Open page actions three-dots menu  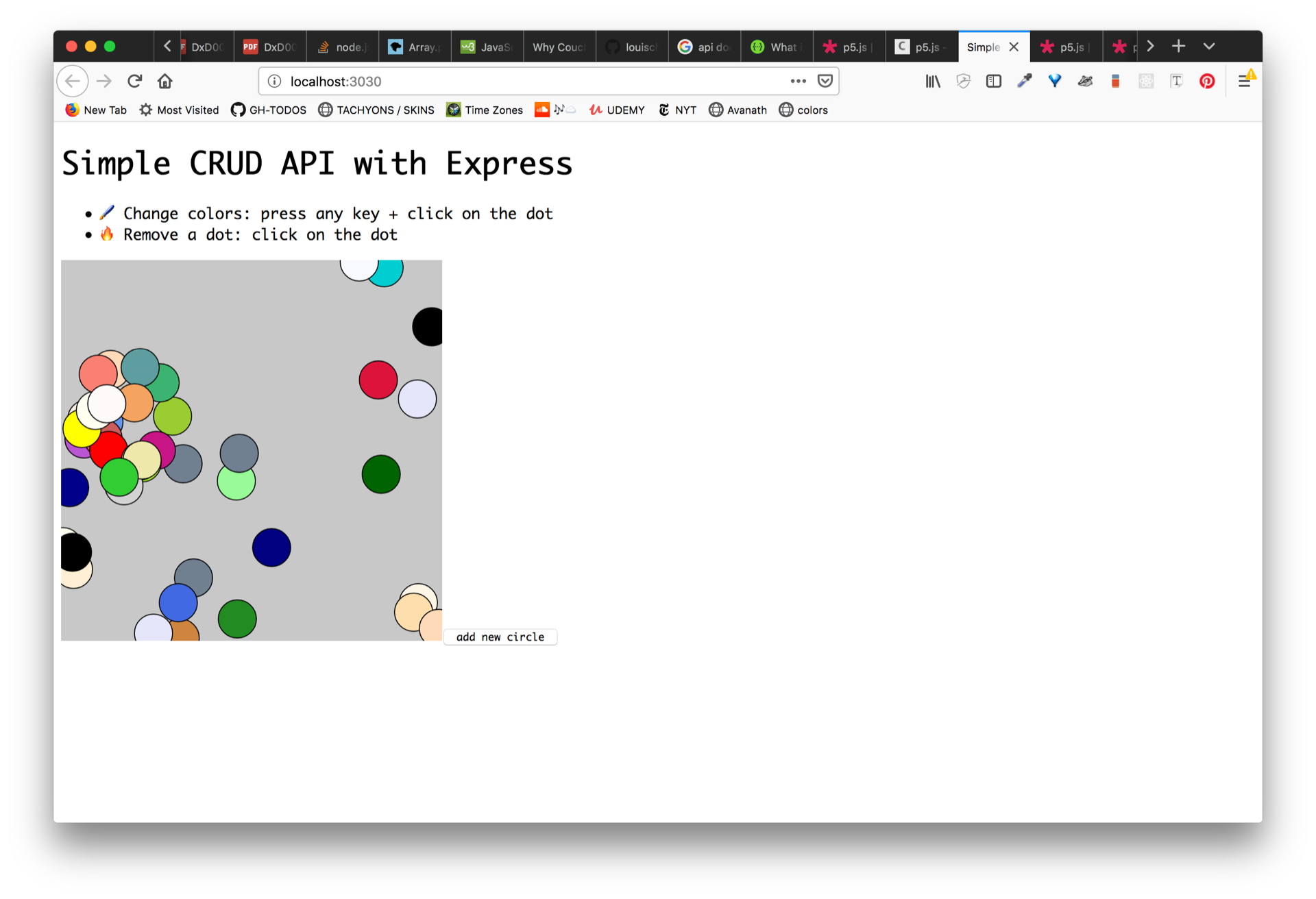click(798, 82)
